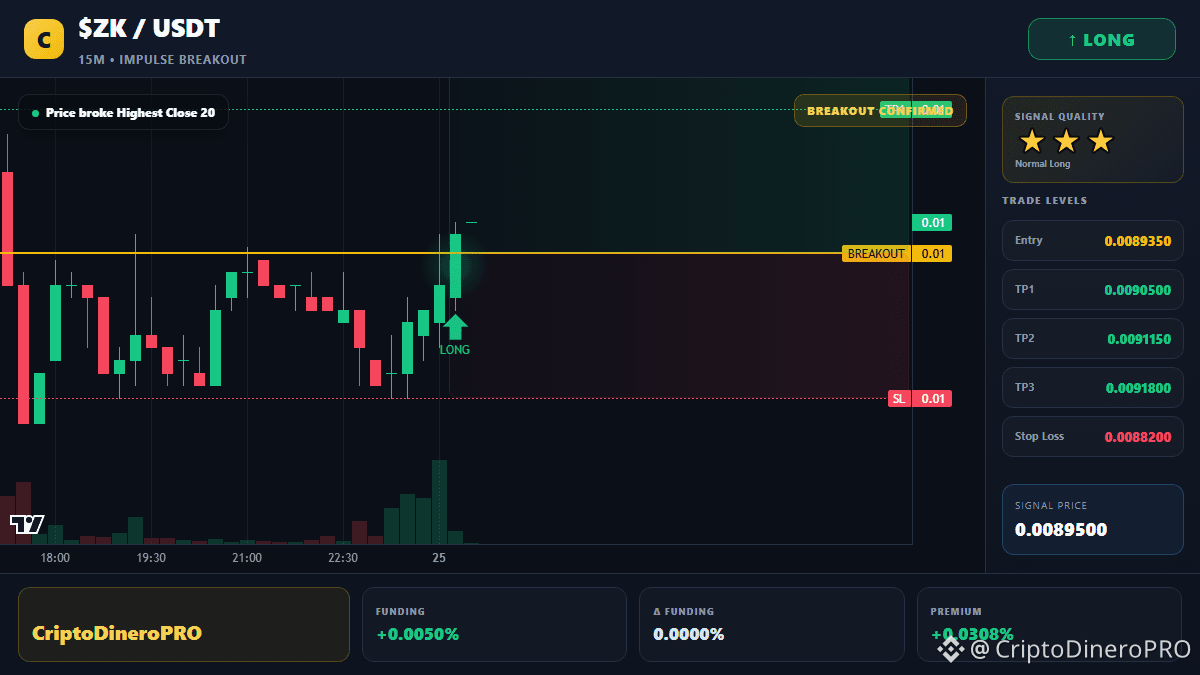1200x675 pixels.
Task: Click the 25 date axis label
Action: click(x=439, y=558)
